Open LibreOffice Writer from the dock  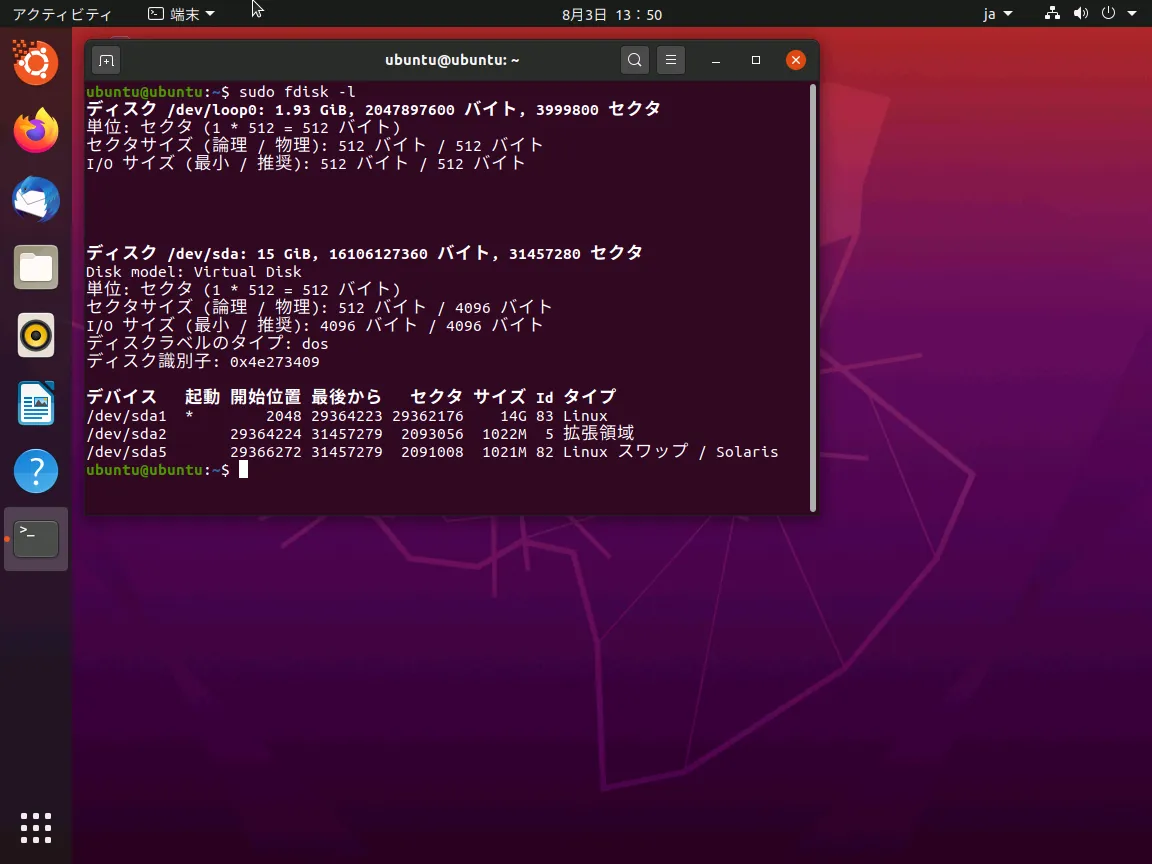pos(36,404)
